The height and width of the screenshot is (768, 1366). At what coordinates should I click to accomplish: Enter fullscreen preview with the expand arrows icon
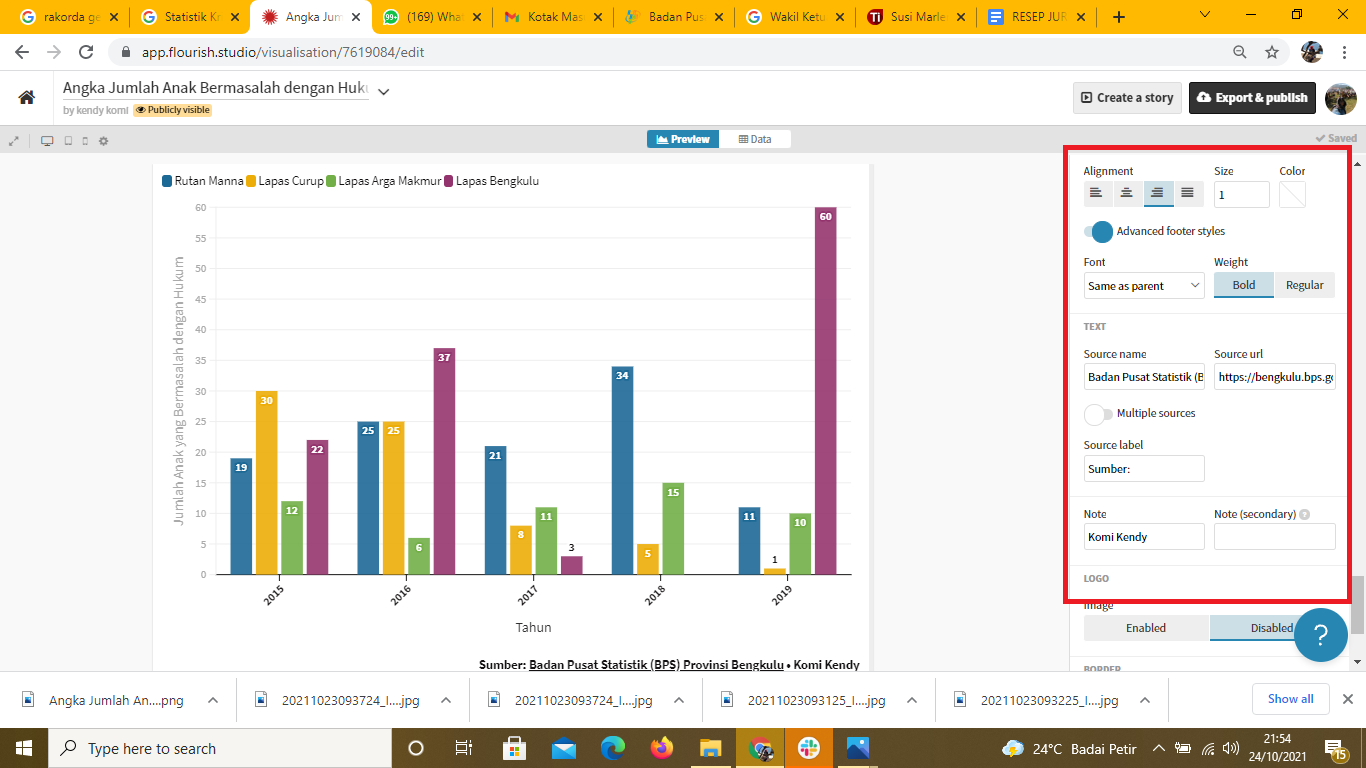click(x=14, y=141)
